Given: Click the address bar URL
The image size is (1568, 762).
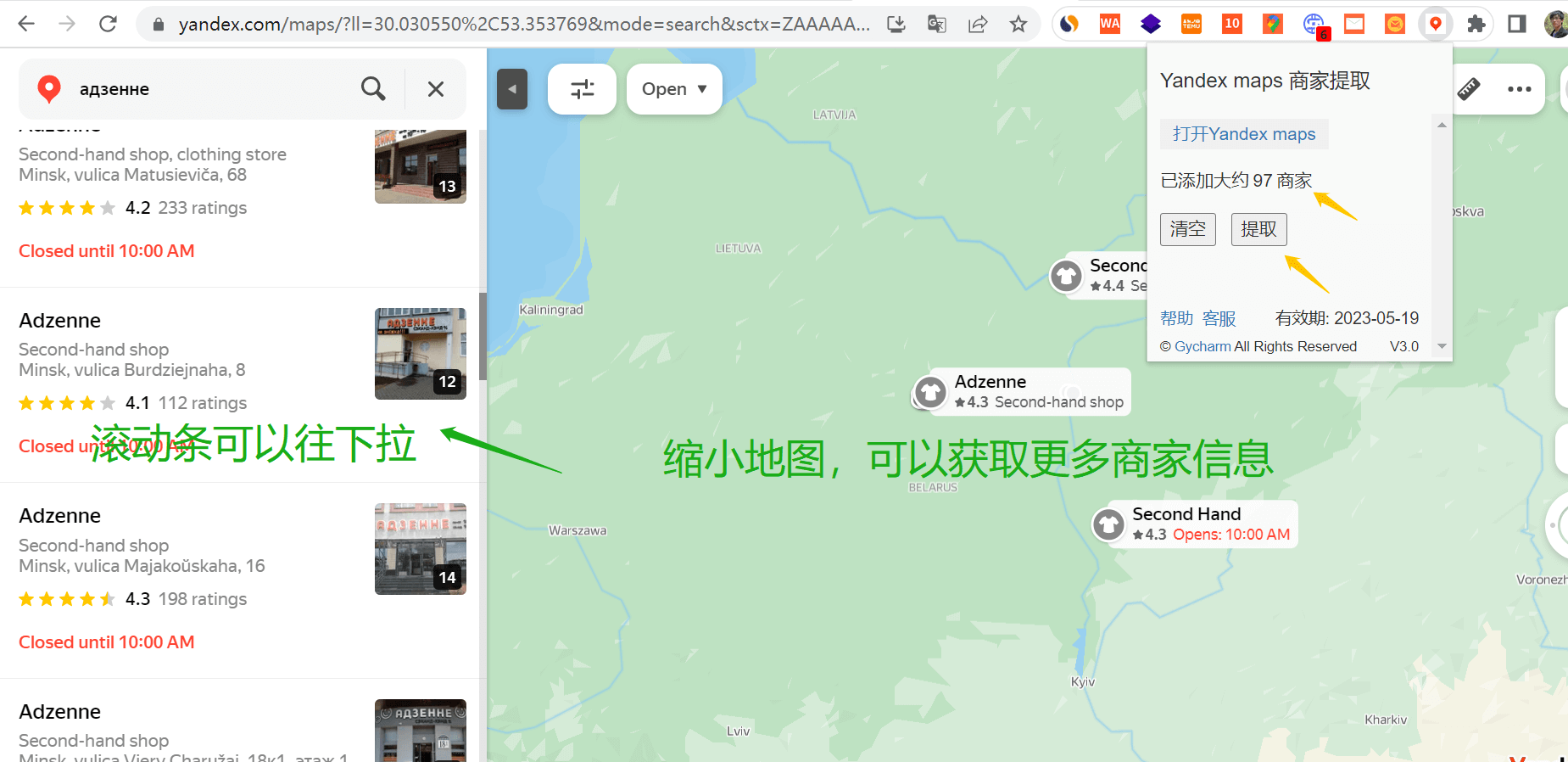Looking at the screenshot, I should tap(523, 24).
